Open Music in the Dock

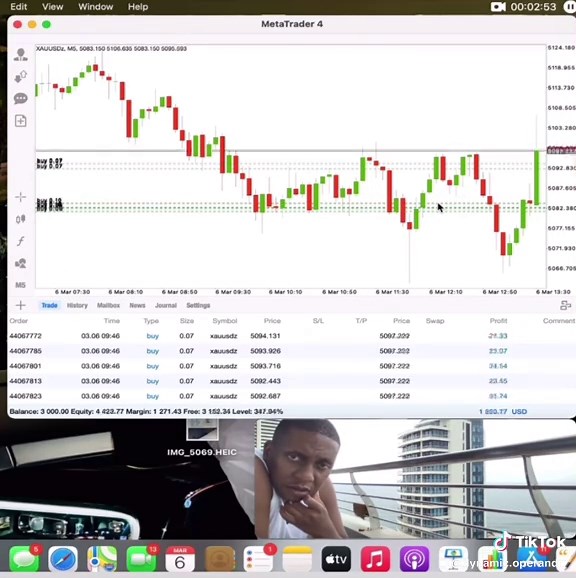click(x=376, y=559)
